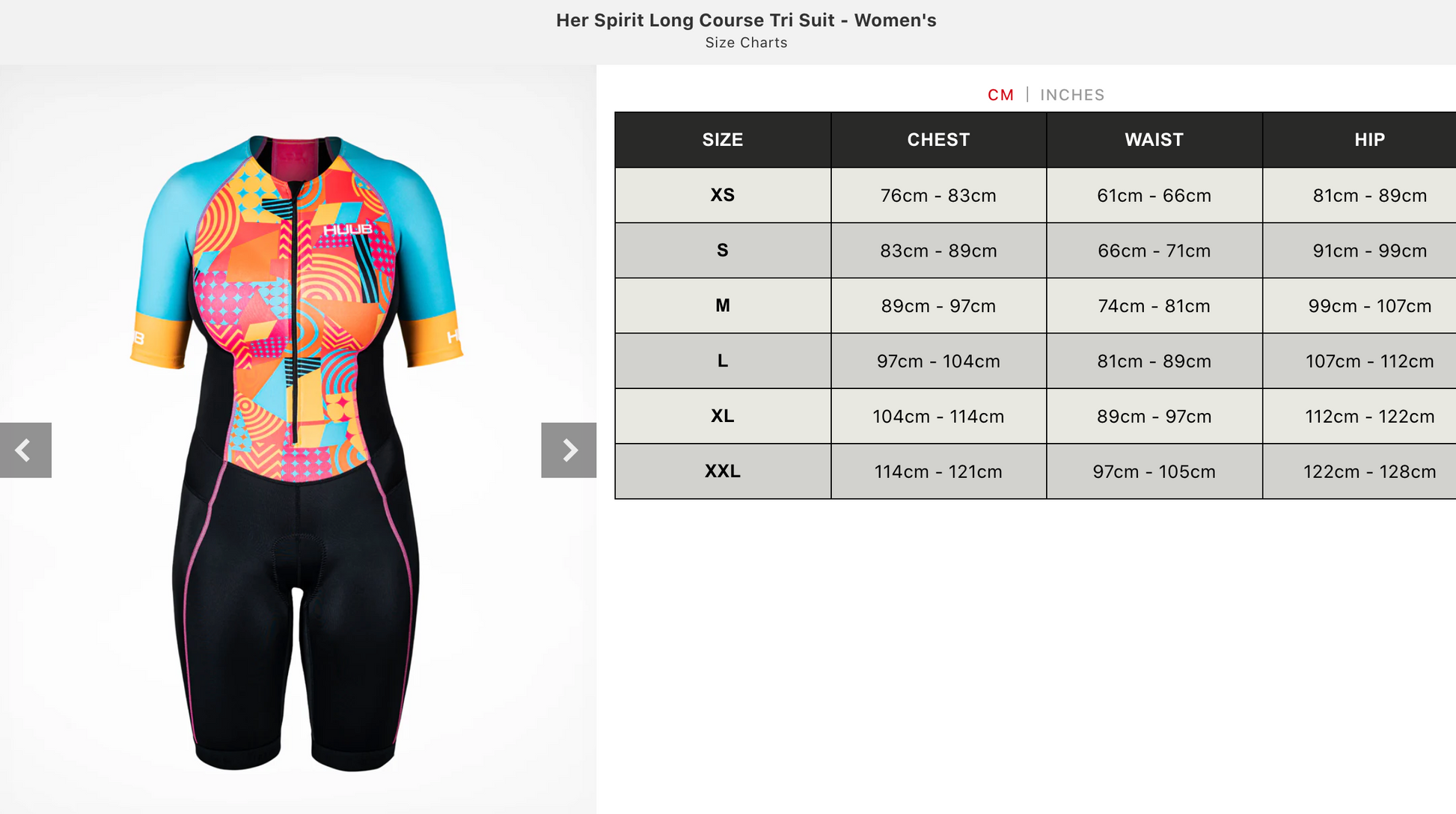Show the previous product image
The image size is (1456, 814).
[x=25, y=450]
